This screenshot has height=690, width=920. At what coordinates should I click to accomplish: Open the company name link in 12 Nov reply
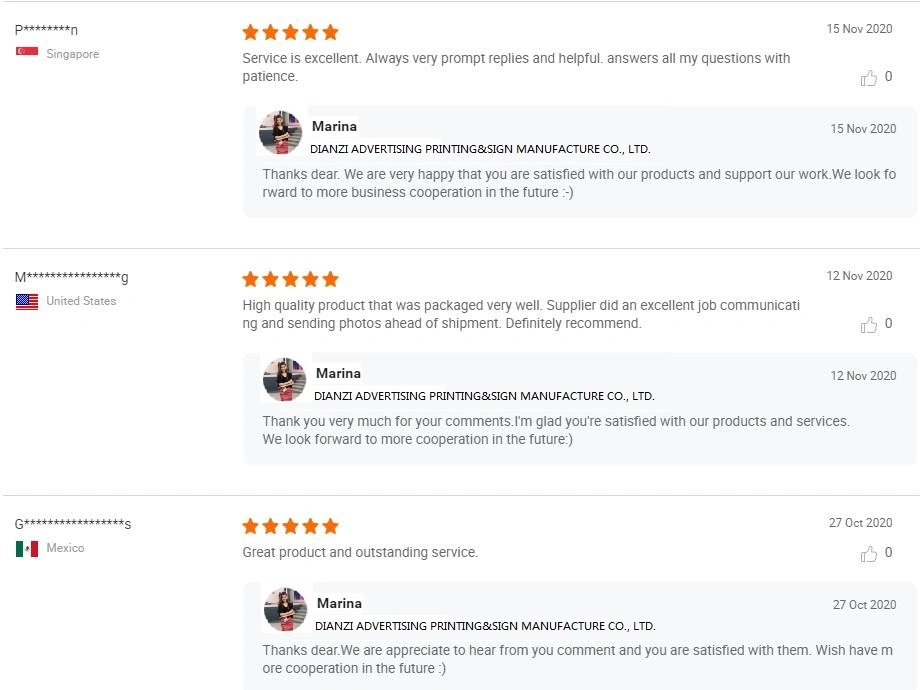click(484, 396)
